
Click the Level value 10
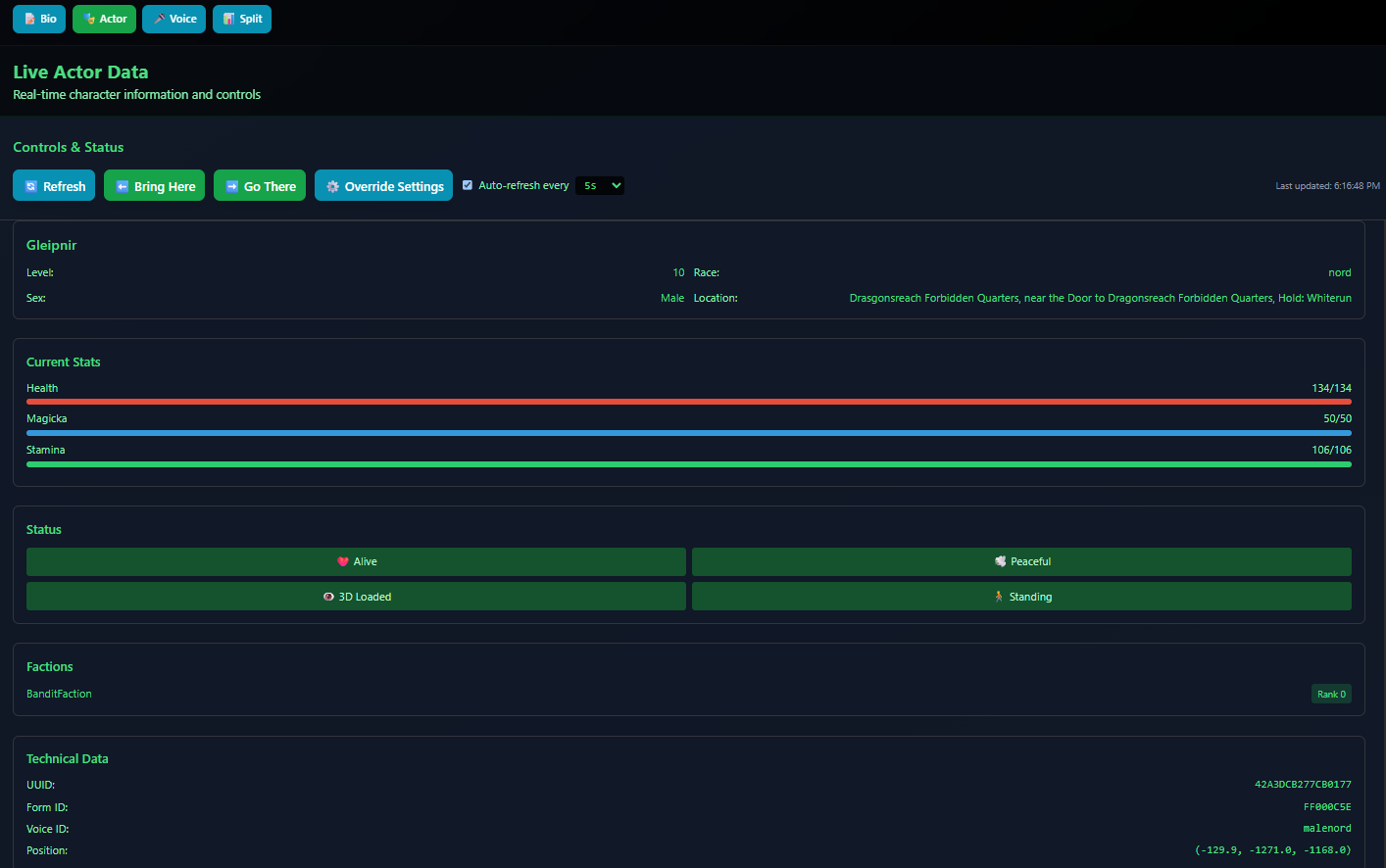pos(678,272)
